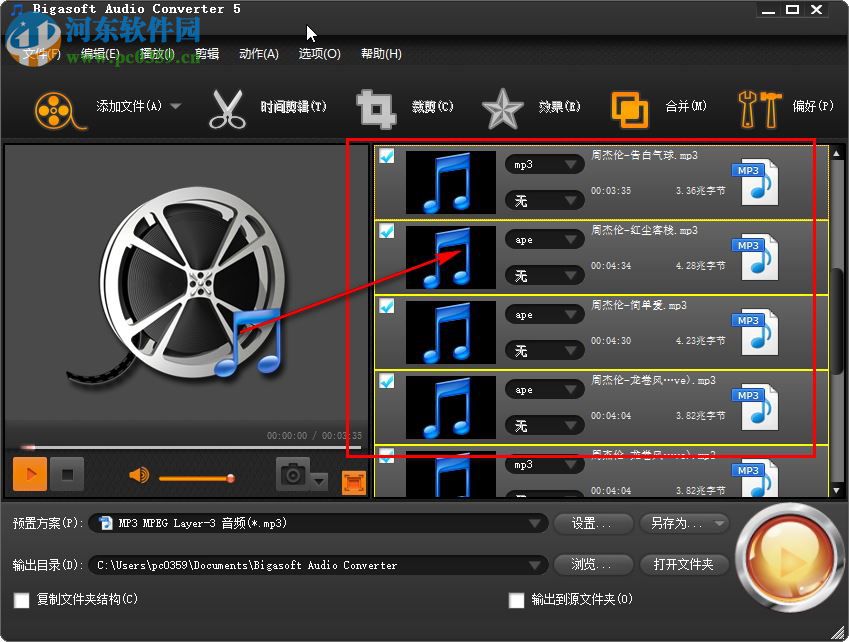Open the 选项(O) menu
Image resolution: width=849 pixels, height=642 pixels.
click(321, 54)
